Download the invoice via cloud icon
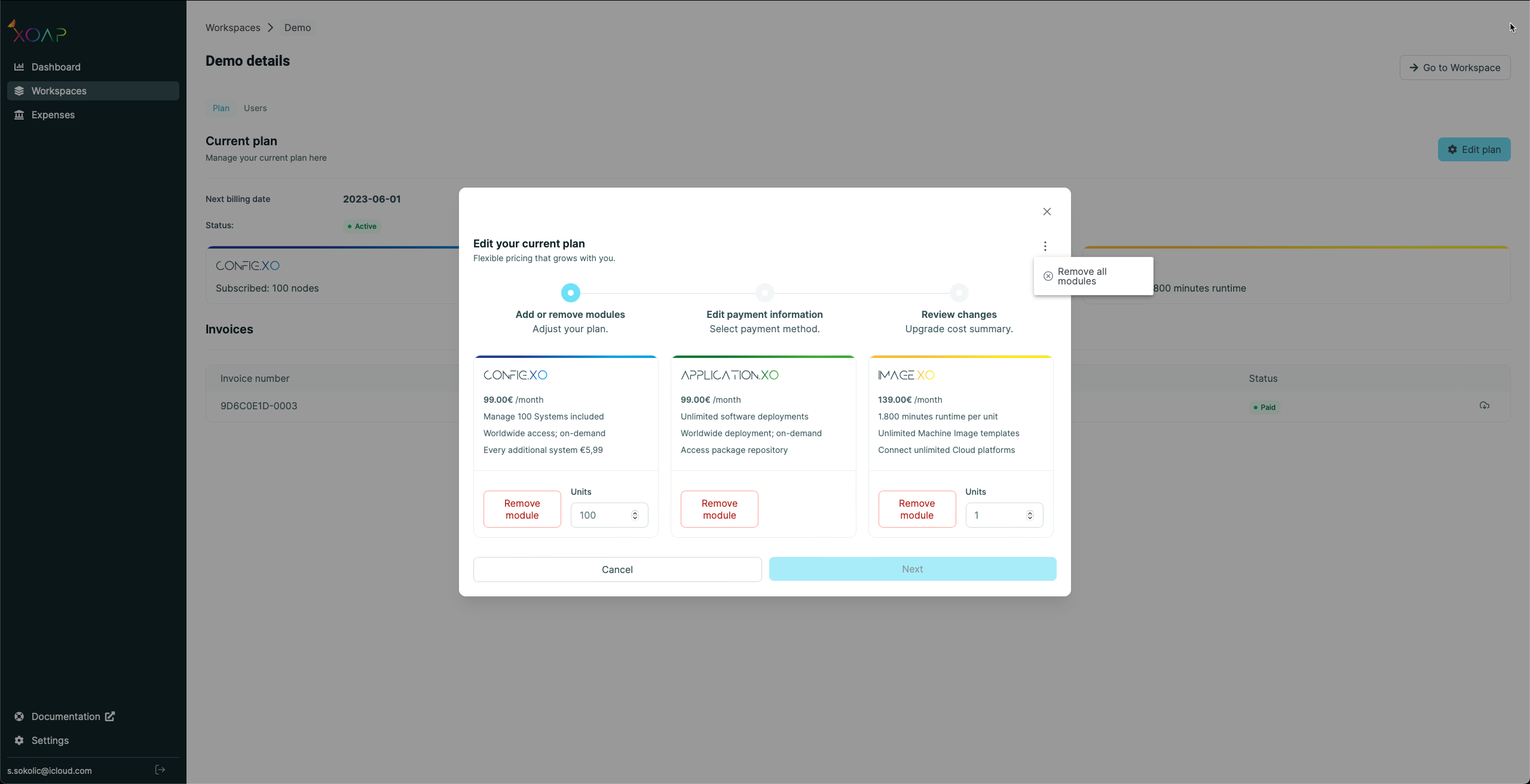The height and width of the screenshot is (784, 1530). click(1485, 406)
